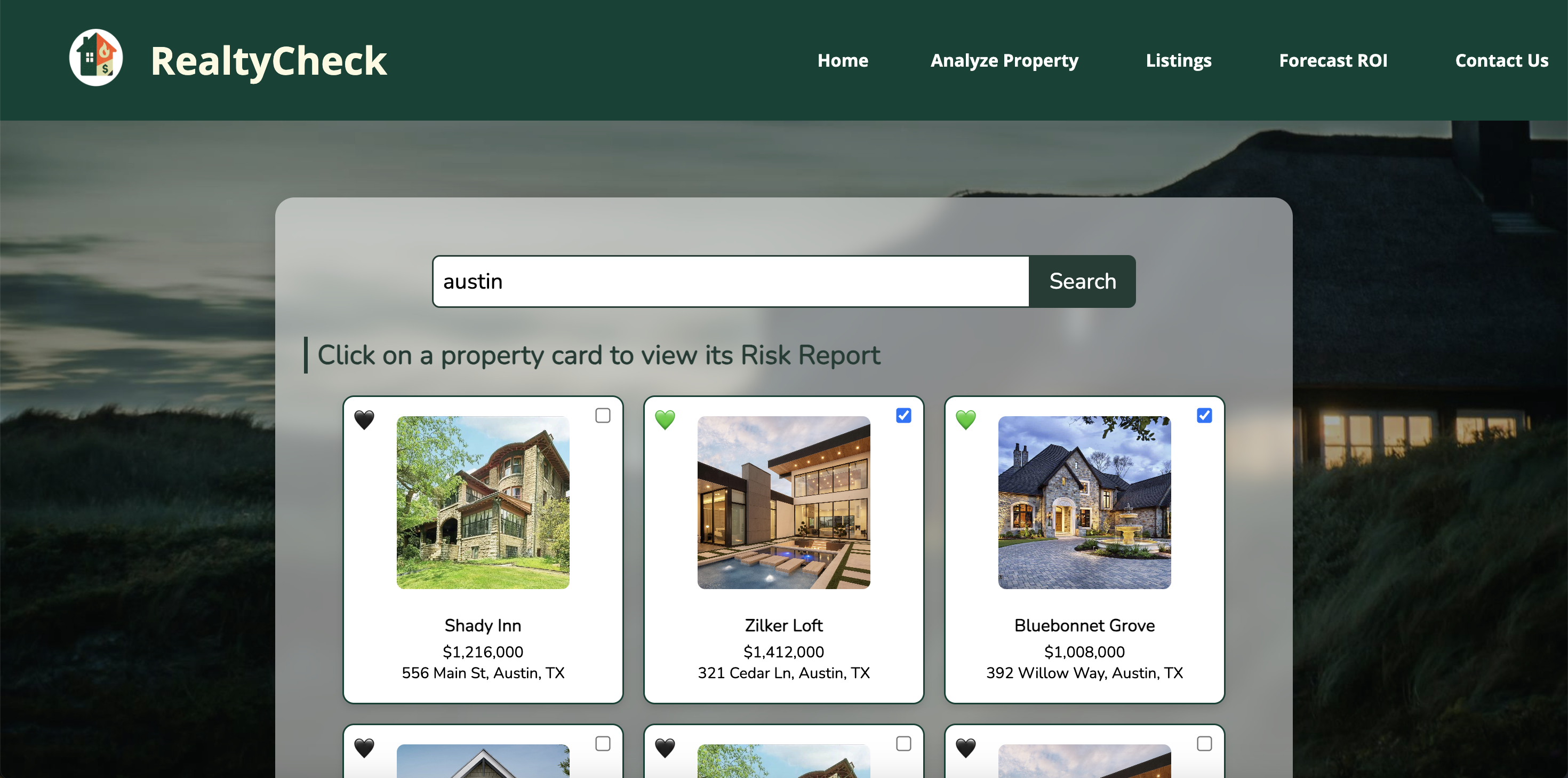Open the Zilker Loft property photo

coord(783,502)
